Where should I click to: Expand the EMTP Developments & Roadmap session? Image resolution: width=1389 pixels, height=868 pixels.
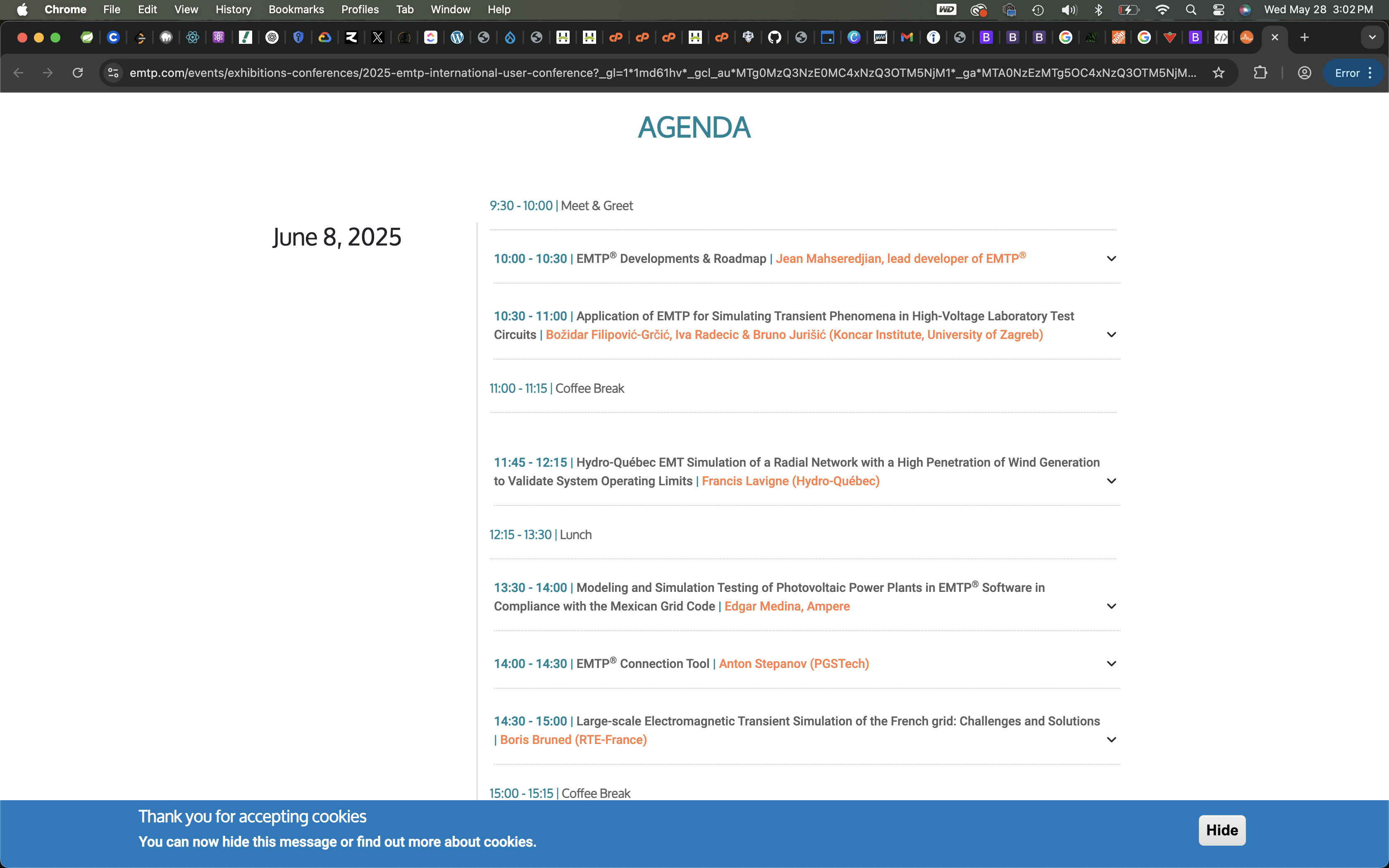click(x=1111, y=258)
